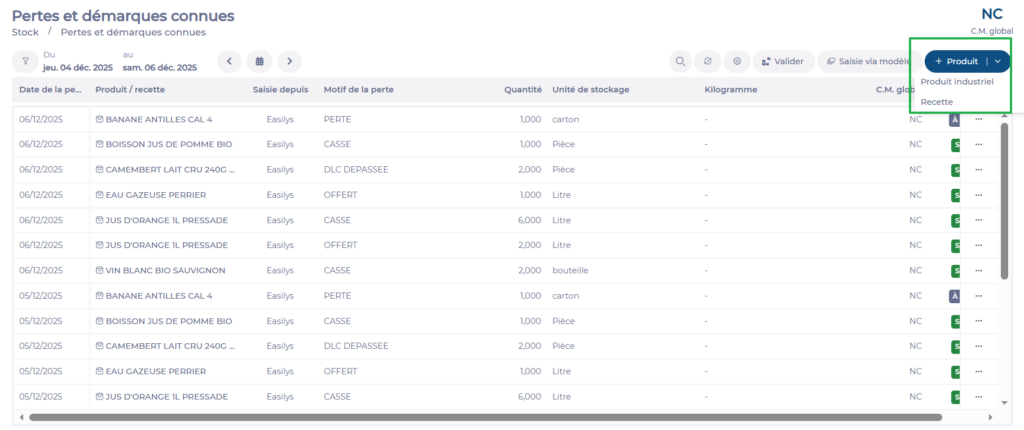The image size is (1024, 430).
Task: Click the 'Motif de la perte' column header
Action: [357, 89]
